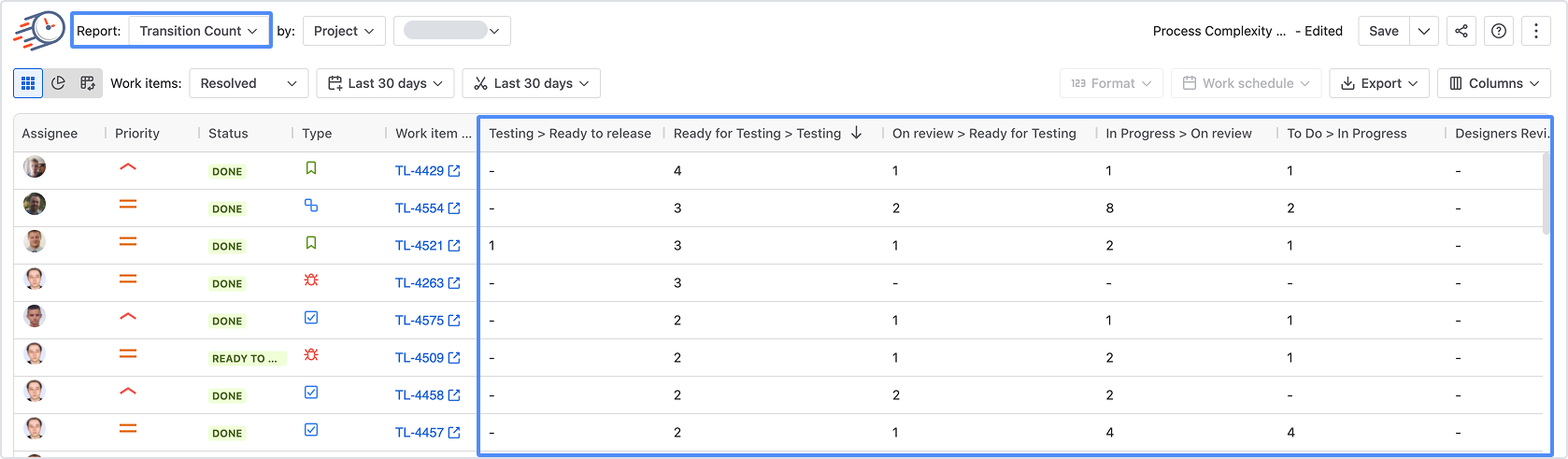Open the blurred project name dropdown
Screen dimensions: 1568x459
tap(452, 31)
